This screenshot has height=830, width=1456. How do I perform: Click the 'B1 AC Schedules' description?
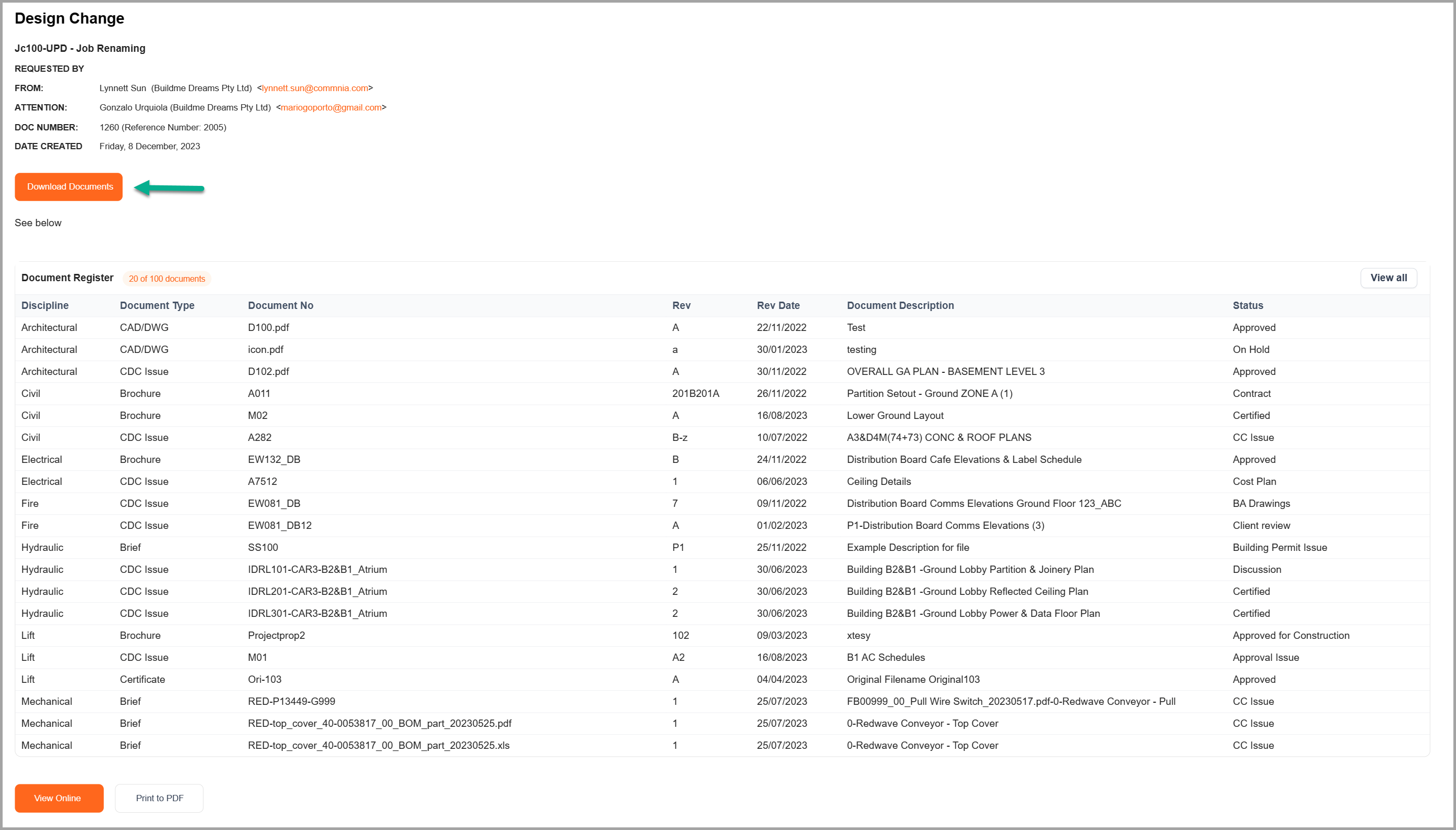tap(885, 658)
